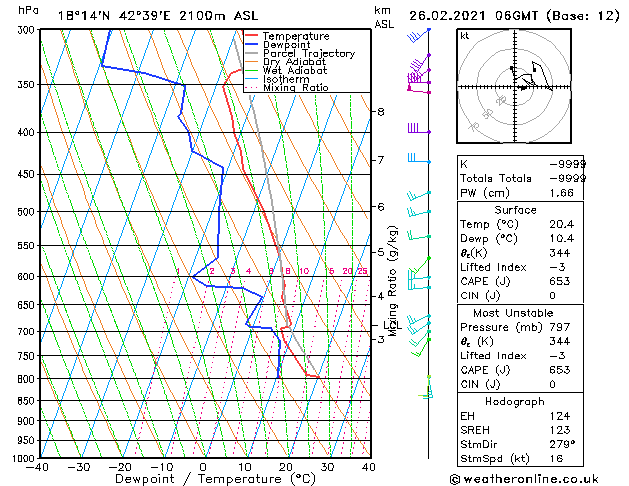The width and height of the screenshot is (629, 486).
Task: Click the 850 hPa pressure label
Action: (x=28, y=401)
